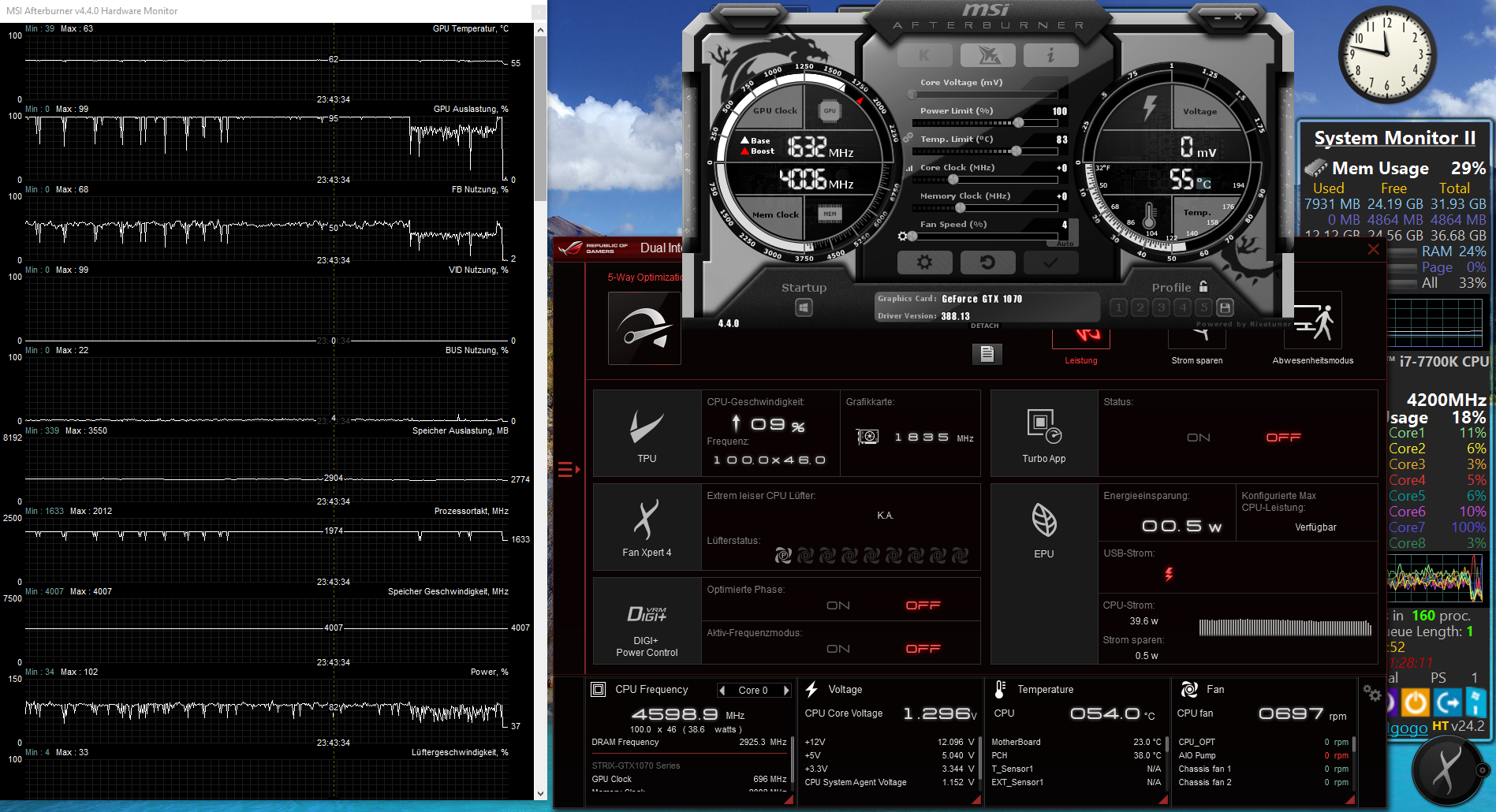Click the blue log-off arrow icon in gadget
Viewport: 1496px width, 812px height.
tap(1448, 702)
